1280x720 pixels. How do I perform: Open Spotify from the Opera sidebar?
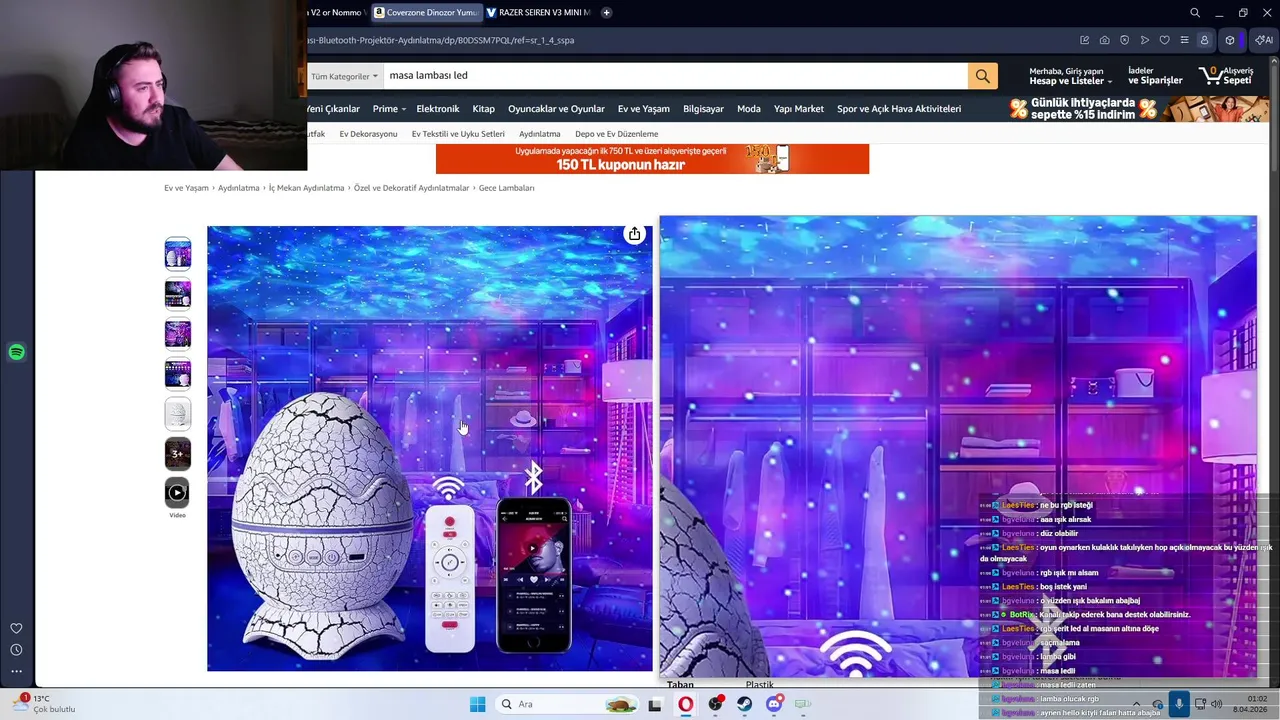(16, 352)
